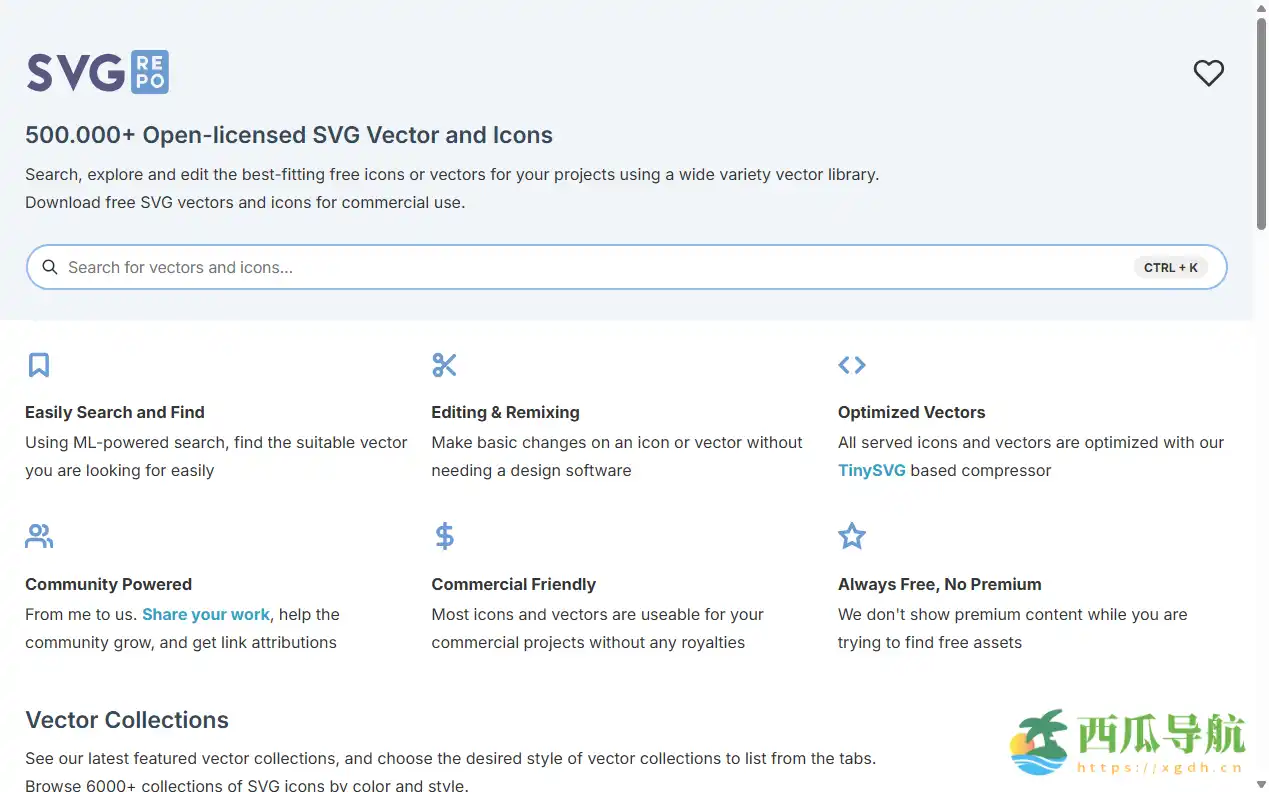Click the people Community Powered icon
The height and width of the screenshot is (792, 1269).
[39, 537]
